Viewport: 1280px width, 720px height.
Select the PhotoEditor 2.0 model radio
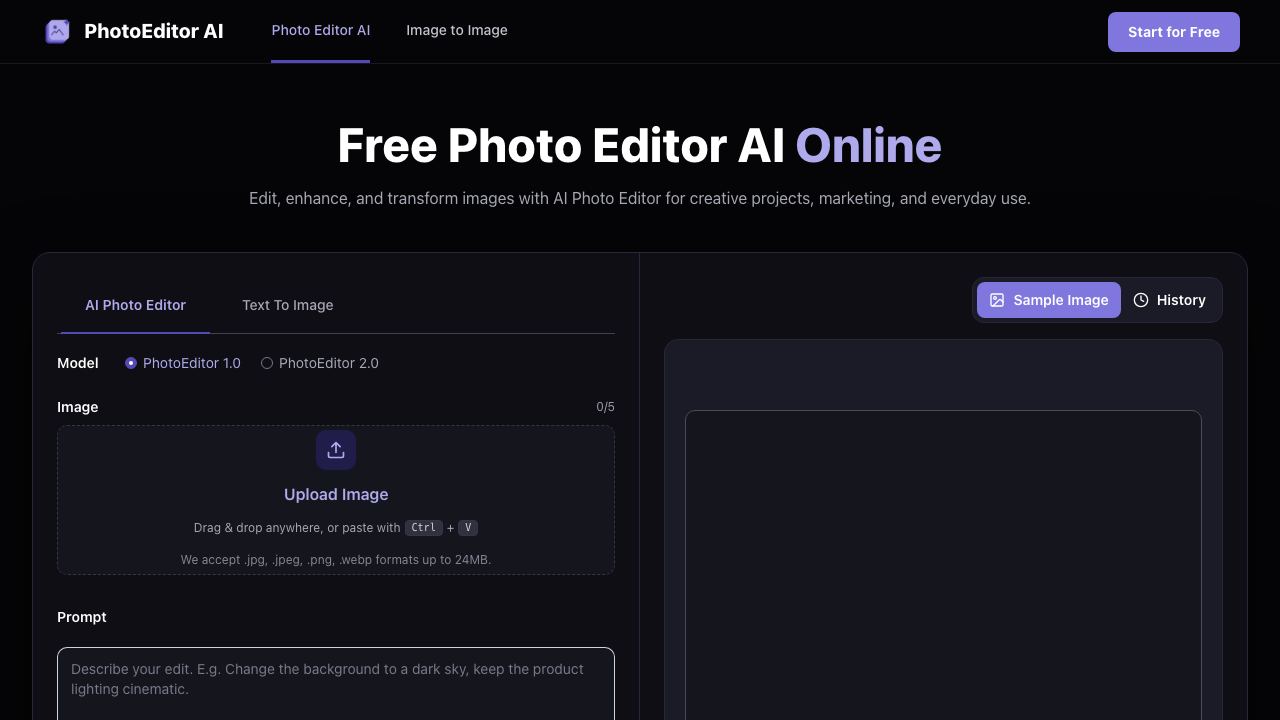(267, 363)
